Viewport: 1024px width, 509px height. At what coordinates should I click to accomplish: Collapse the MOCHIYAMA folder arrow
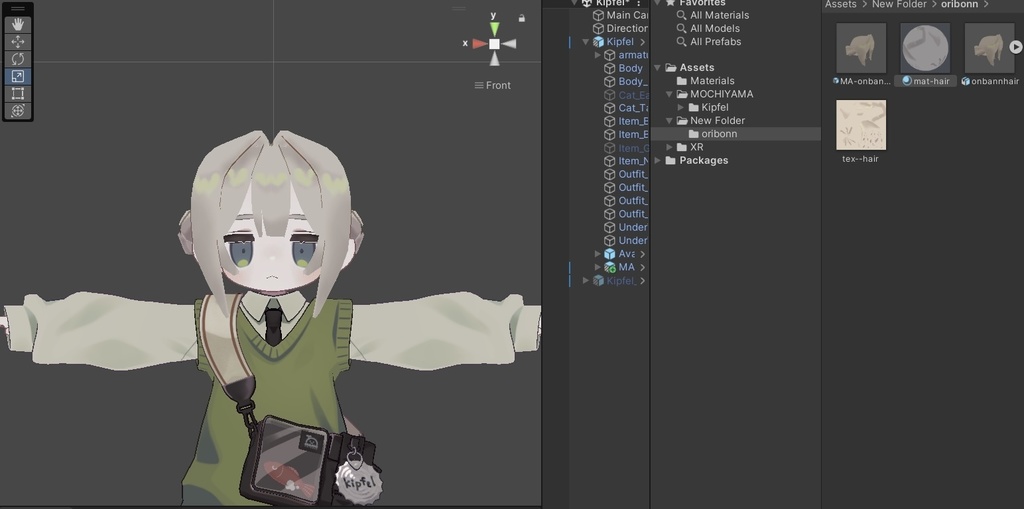click(669, 94)
